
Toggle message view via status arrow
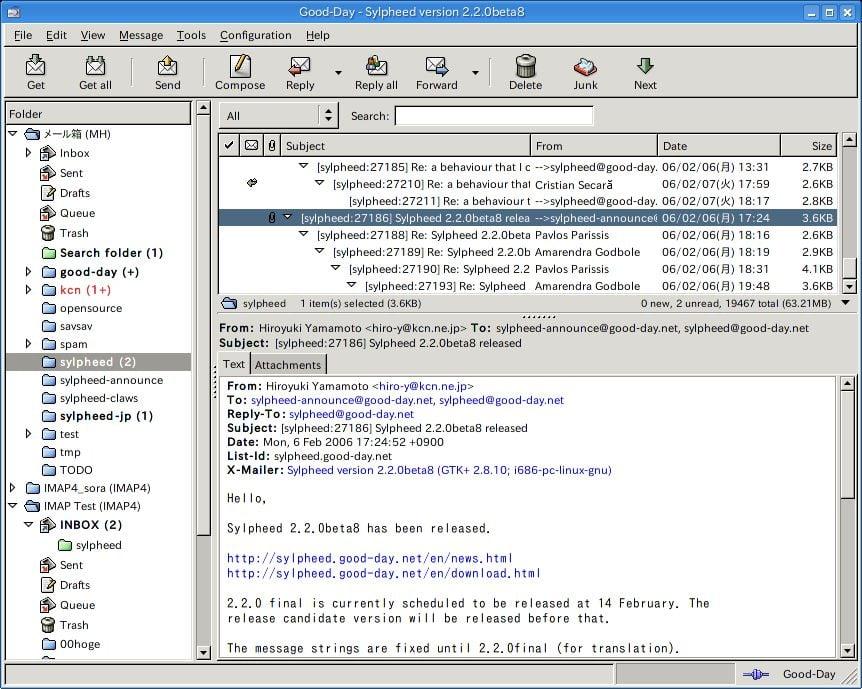(x=846, y=303)
